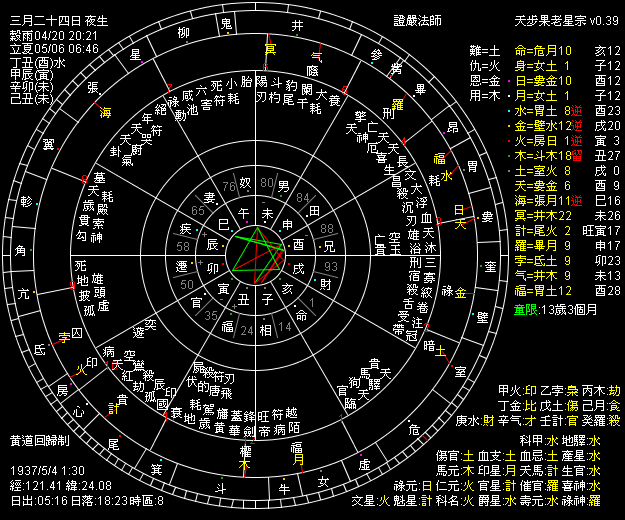Select the yellow 孛 marker on the wheel's left
The image size is (625, 520).
tap(66, 337)
